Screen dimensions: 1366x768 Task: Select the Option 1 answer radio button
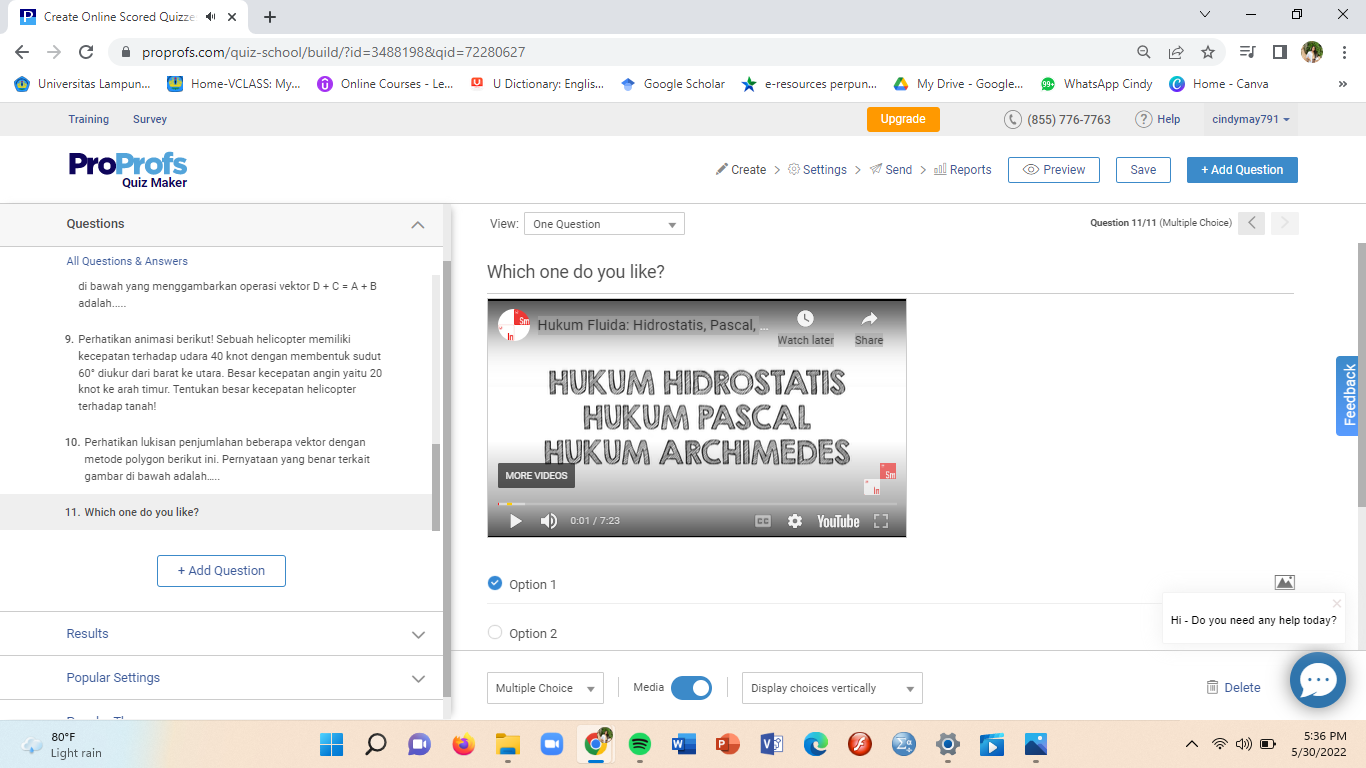coord(495,583)
